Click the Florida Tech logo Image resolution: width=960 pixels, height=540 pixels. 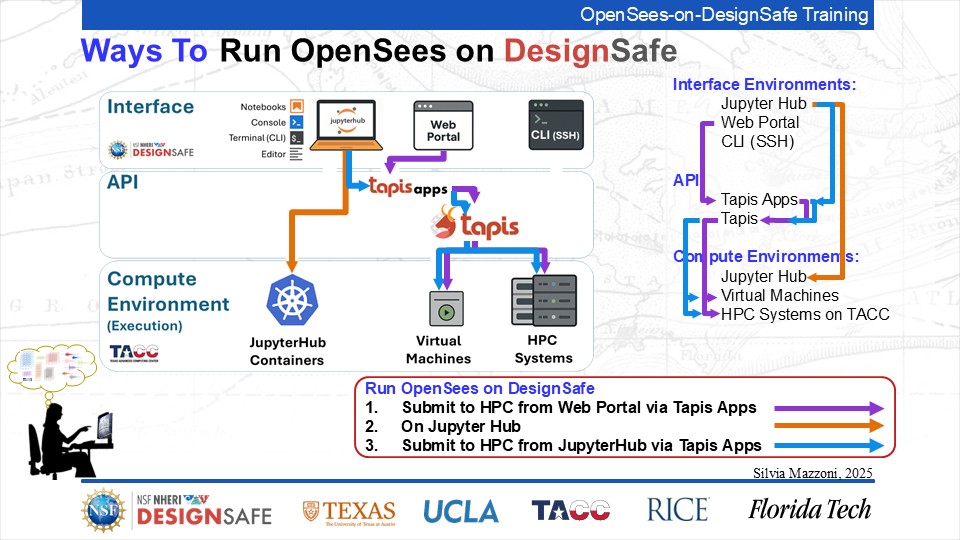coord(810,510)
